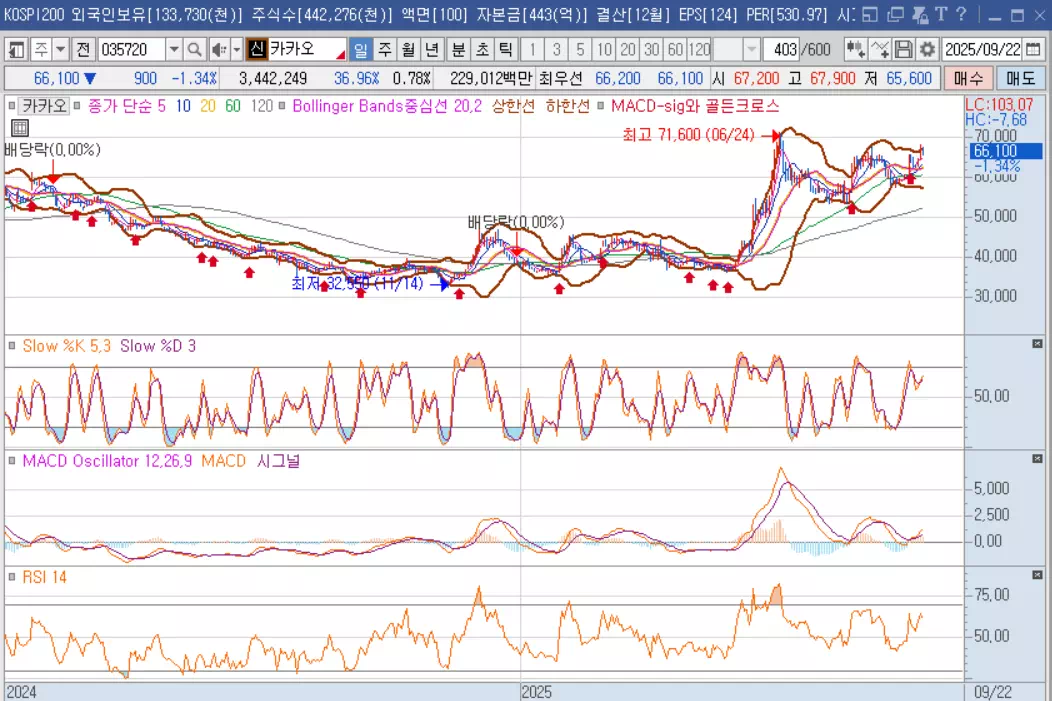Expand the speaker options dropdown arrow
The height and width of the screenshot is (701, 1052).
236,50
